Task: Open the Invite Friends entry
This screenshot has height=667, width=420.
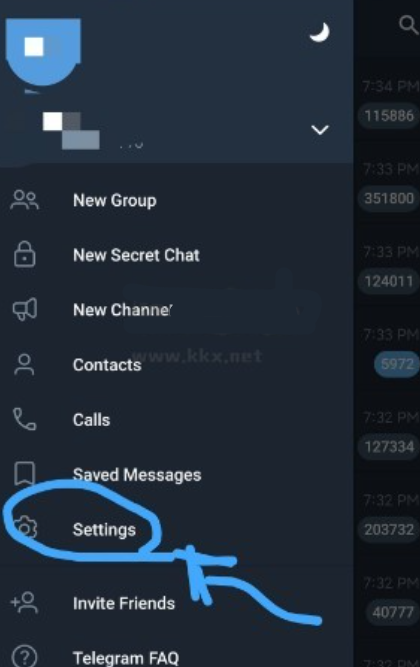Action: coord(124,603)
